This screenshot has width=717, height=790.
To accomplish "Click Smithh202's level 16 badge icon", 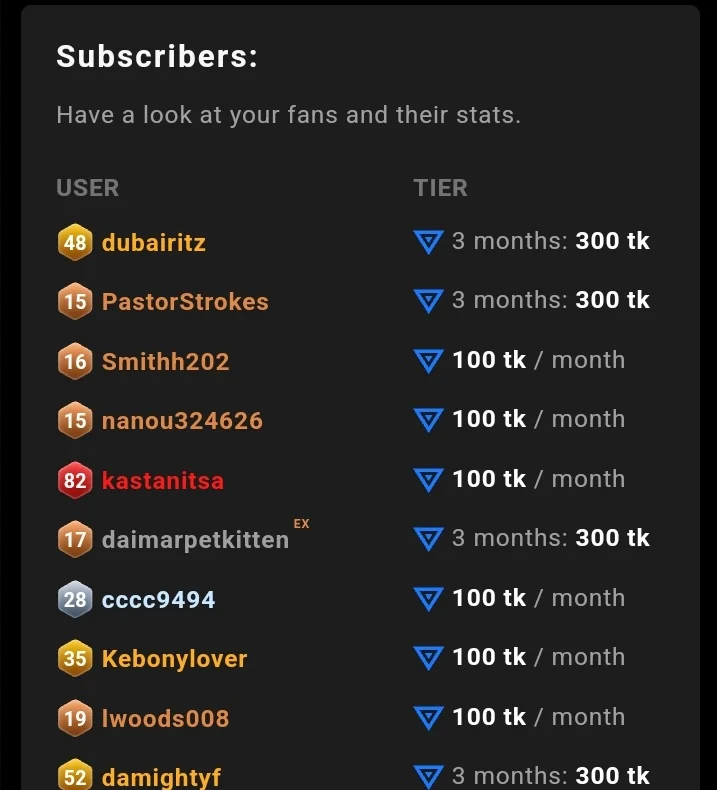I will [75, 361].
